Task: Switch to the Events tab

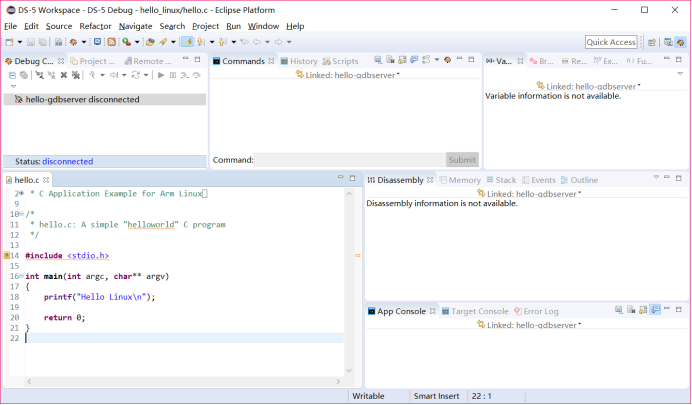Action: pos(538,180)
